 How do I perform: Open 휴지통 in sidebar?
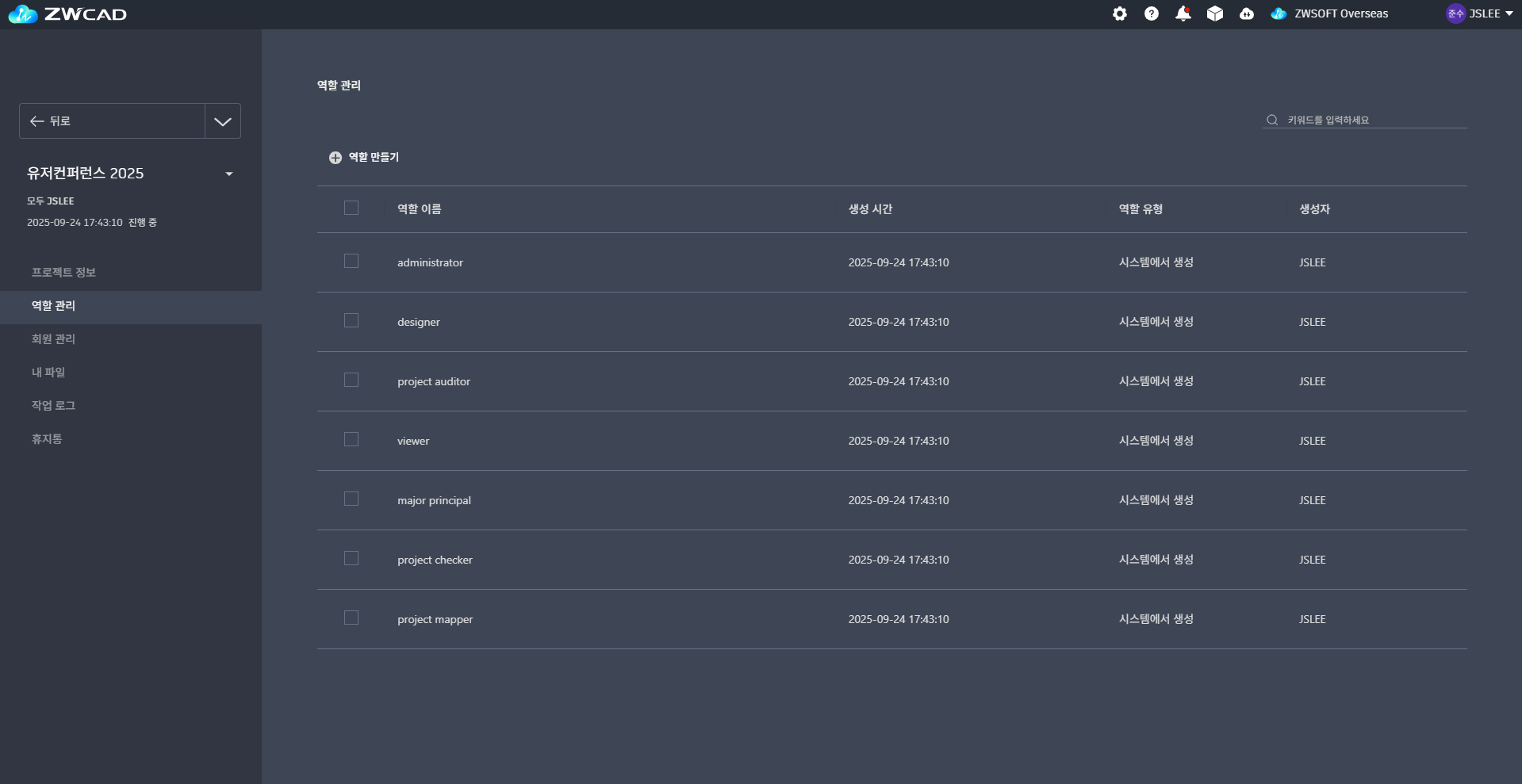click(131, 438)
